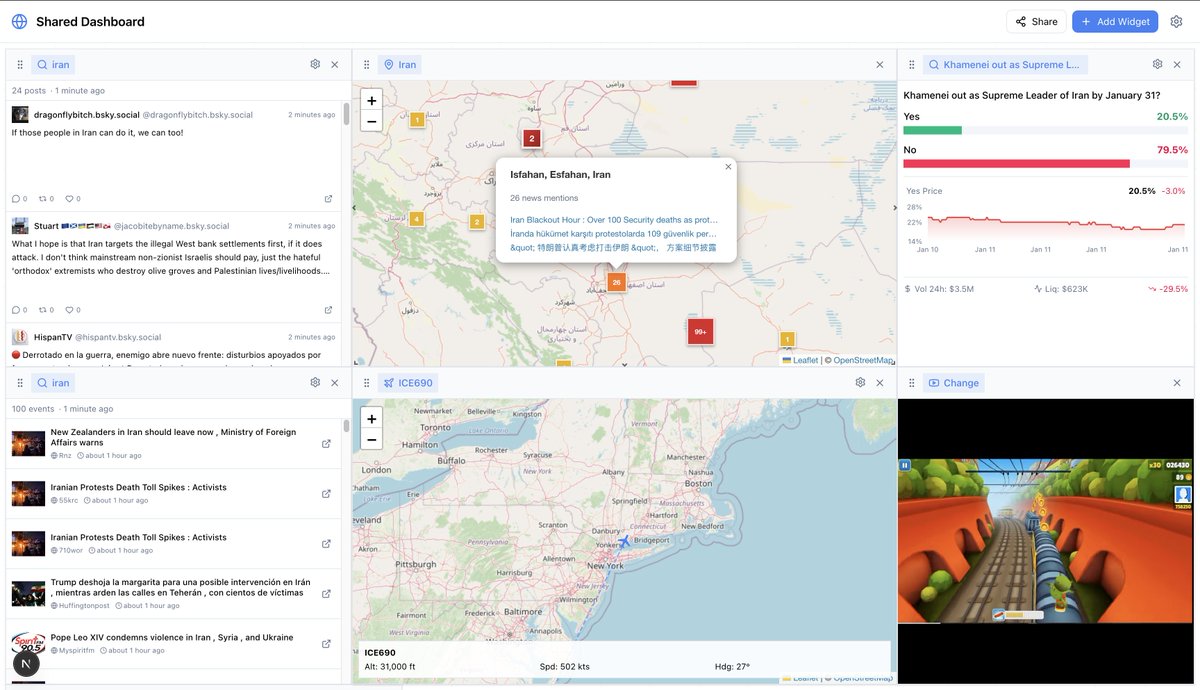Close the top iran posts widget

(335, 64)
